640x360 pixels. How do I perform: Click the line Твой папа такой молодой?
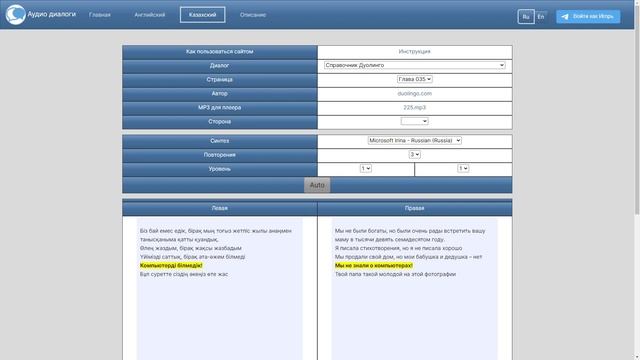[396, 274]
